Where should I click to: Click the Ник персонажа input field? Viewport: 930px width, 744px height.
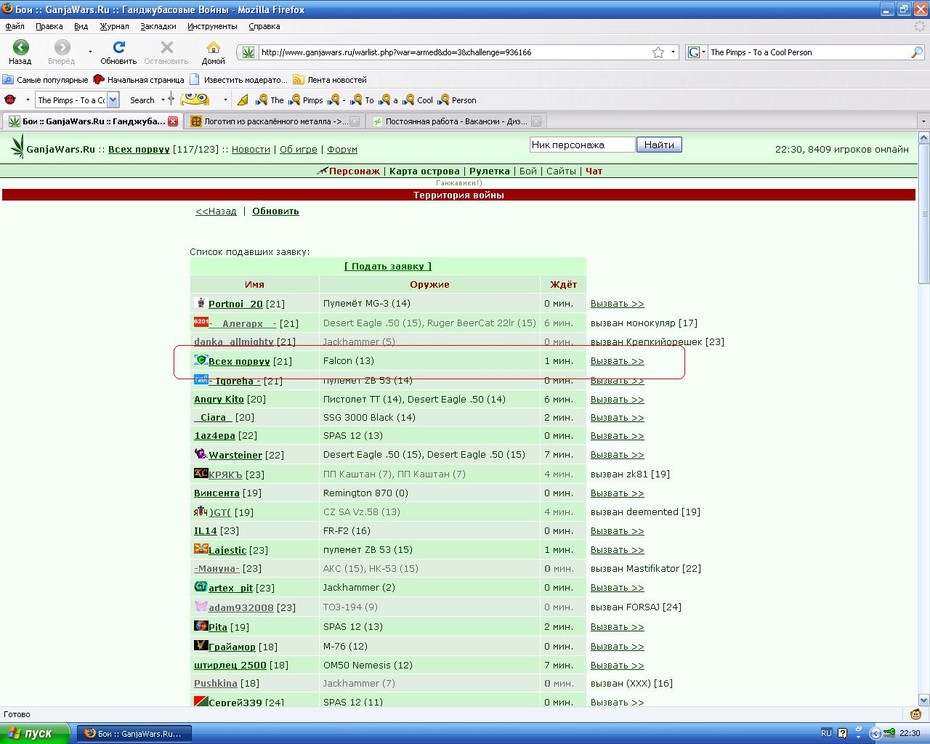582,145
